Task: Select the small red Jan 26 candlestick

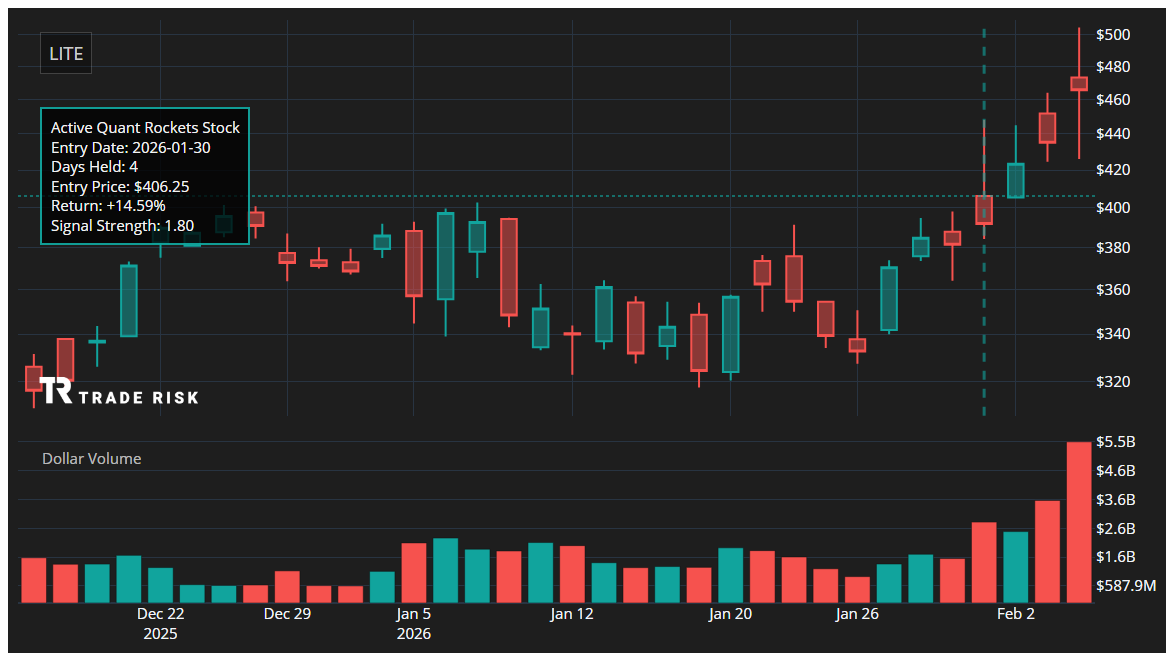Action: pos(857,345)
